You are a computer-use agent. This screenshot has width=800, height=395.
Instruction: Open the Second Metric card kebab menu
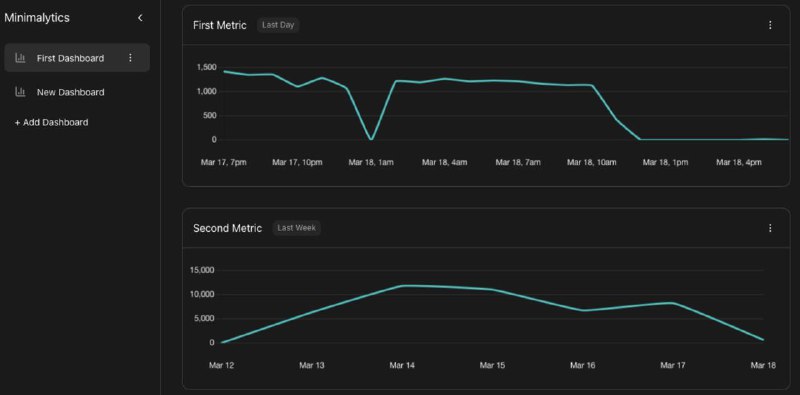(770, 228)
